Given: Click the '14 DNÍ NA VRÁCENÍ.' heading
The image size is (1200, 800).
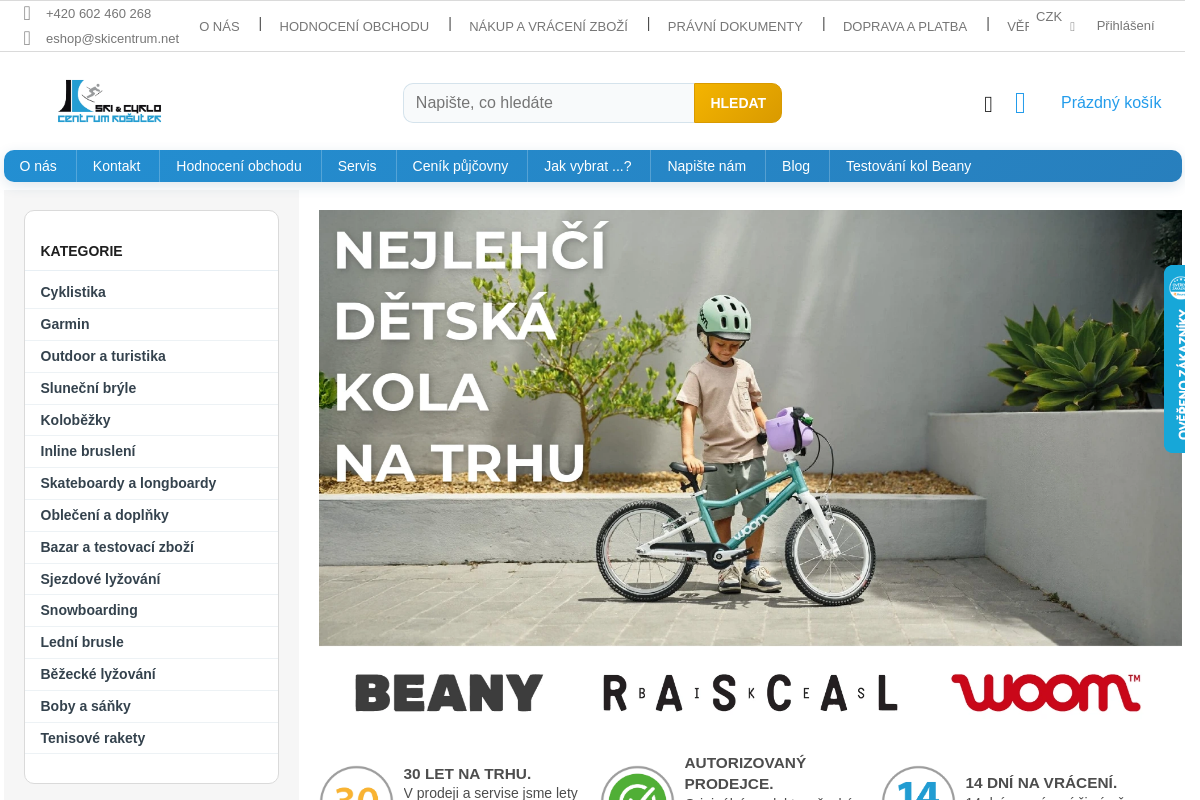Looking at the screenshot, I should tap(1041, 783).
